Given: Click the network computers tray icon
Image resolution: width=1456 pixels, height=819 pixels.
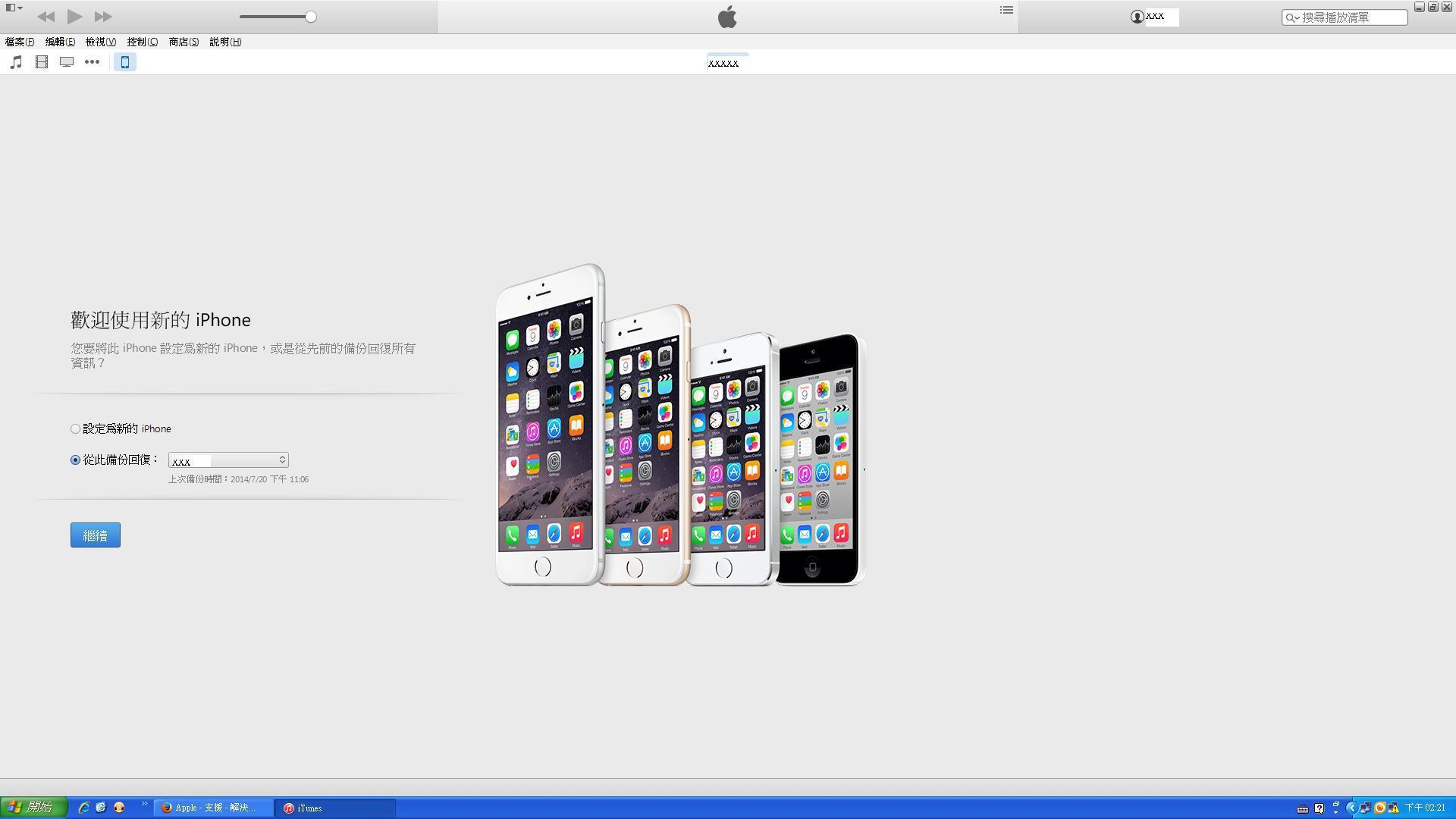Looking at the screenshot, I should [1365, 808].
